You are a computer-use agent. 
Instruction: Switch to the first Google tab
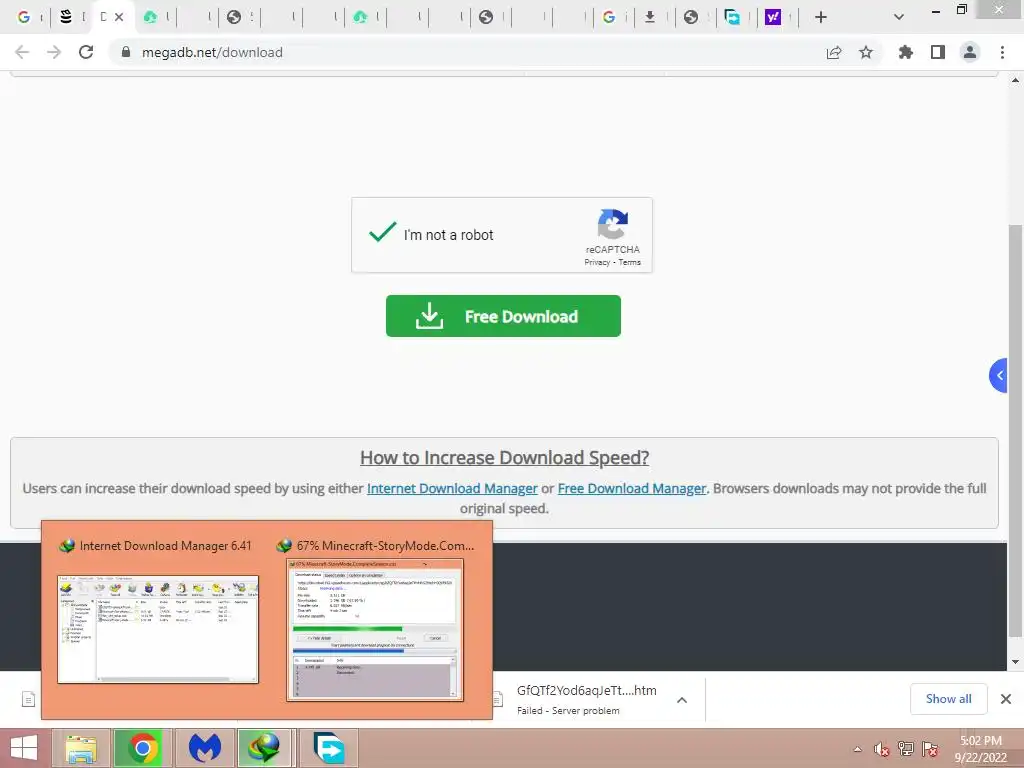point(24,18)
